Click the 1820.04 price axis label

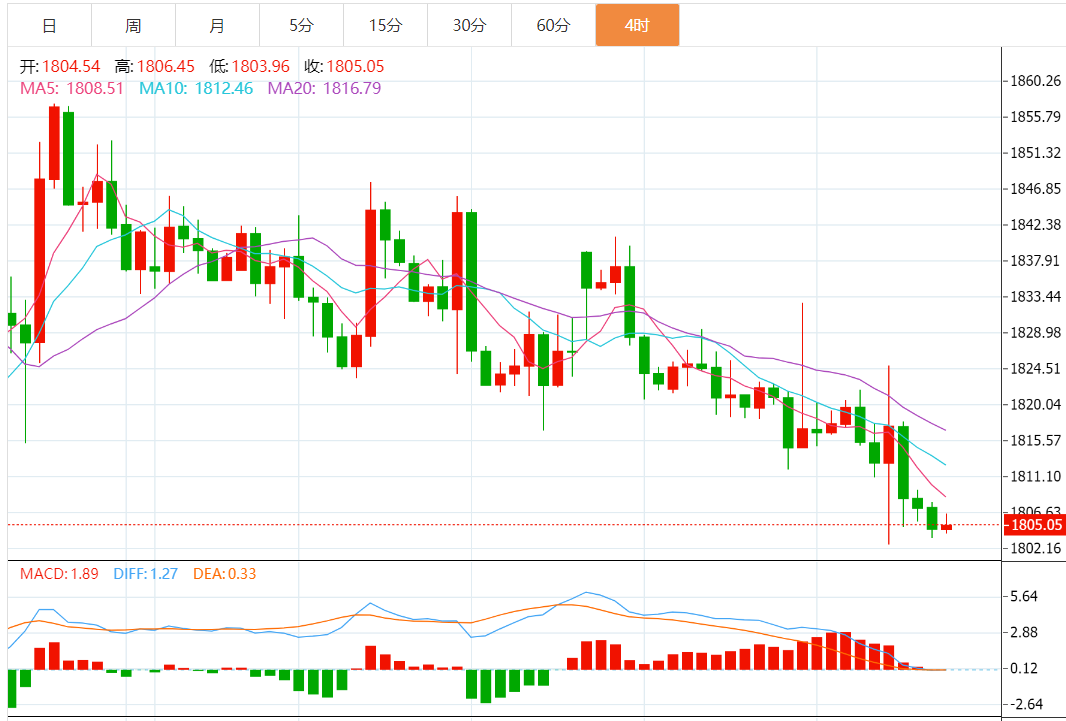tap(1035, 405)
